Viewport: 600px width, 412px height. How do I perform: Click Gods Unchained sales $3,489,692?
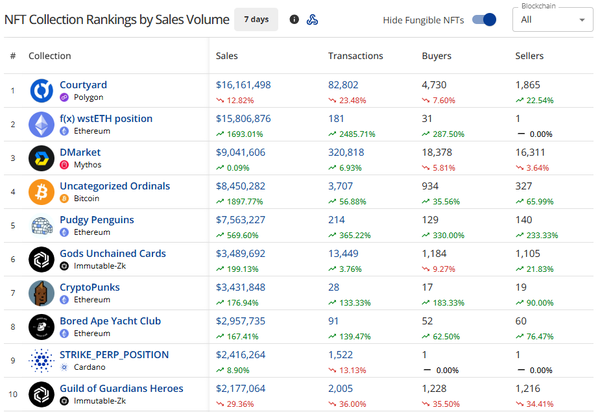pyautogui.click(x=240, y=254)
